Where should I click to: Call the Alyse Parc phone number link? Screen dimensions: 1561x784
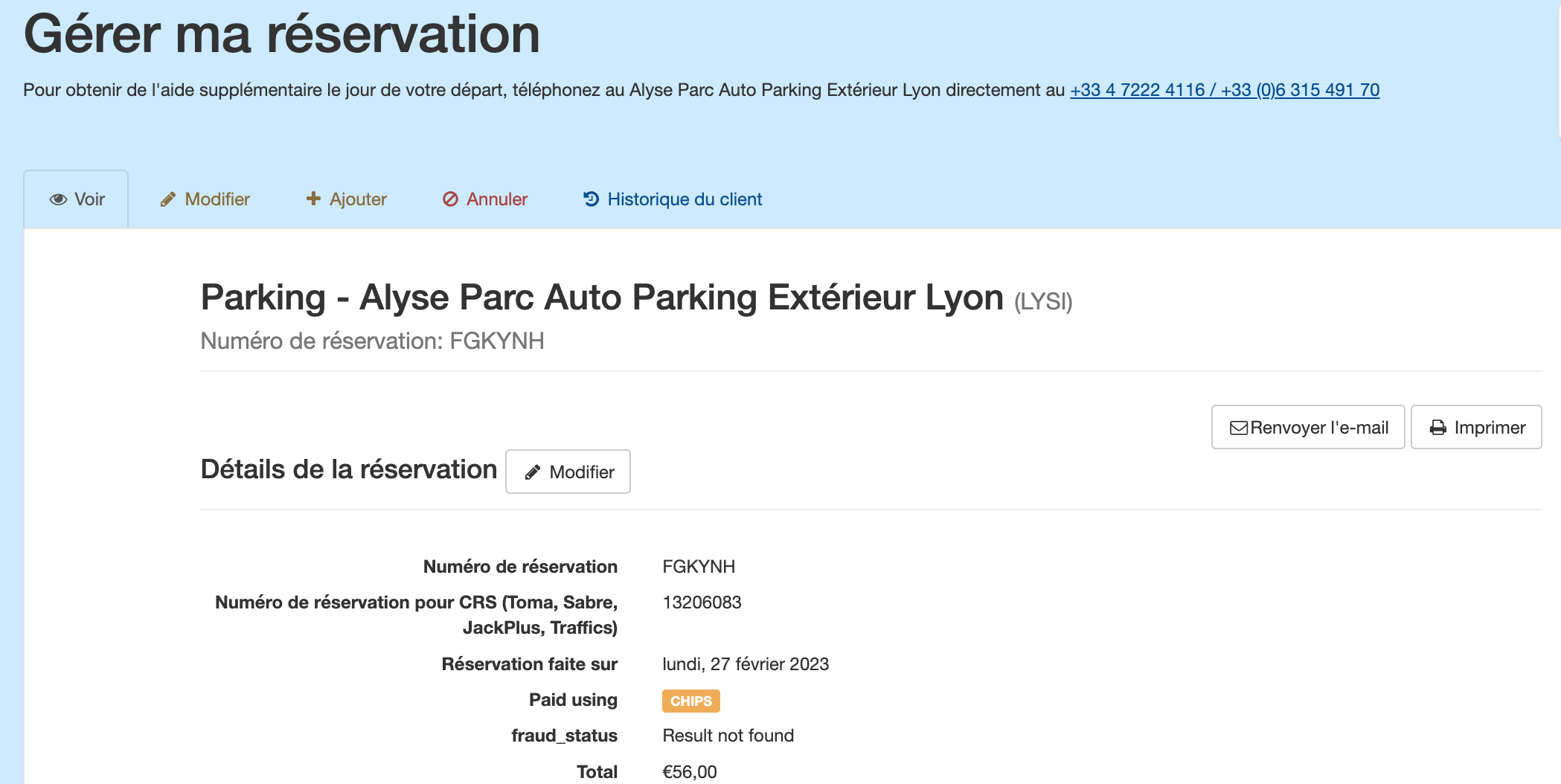click(1224, 90)
